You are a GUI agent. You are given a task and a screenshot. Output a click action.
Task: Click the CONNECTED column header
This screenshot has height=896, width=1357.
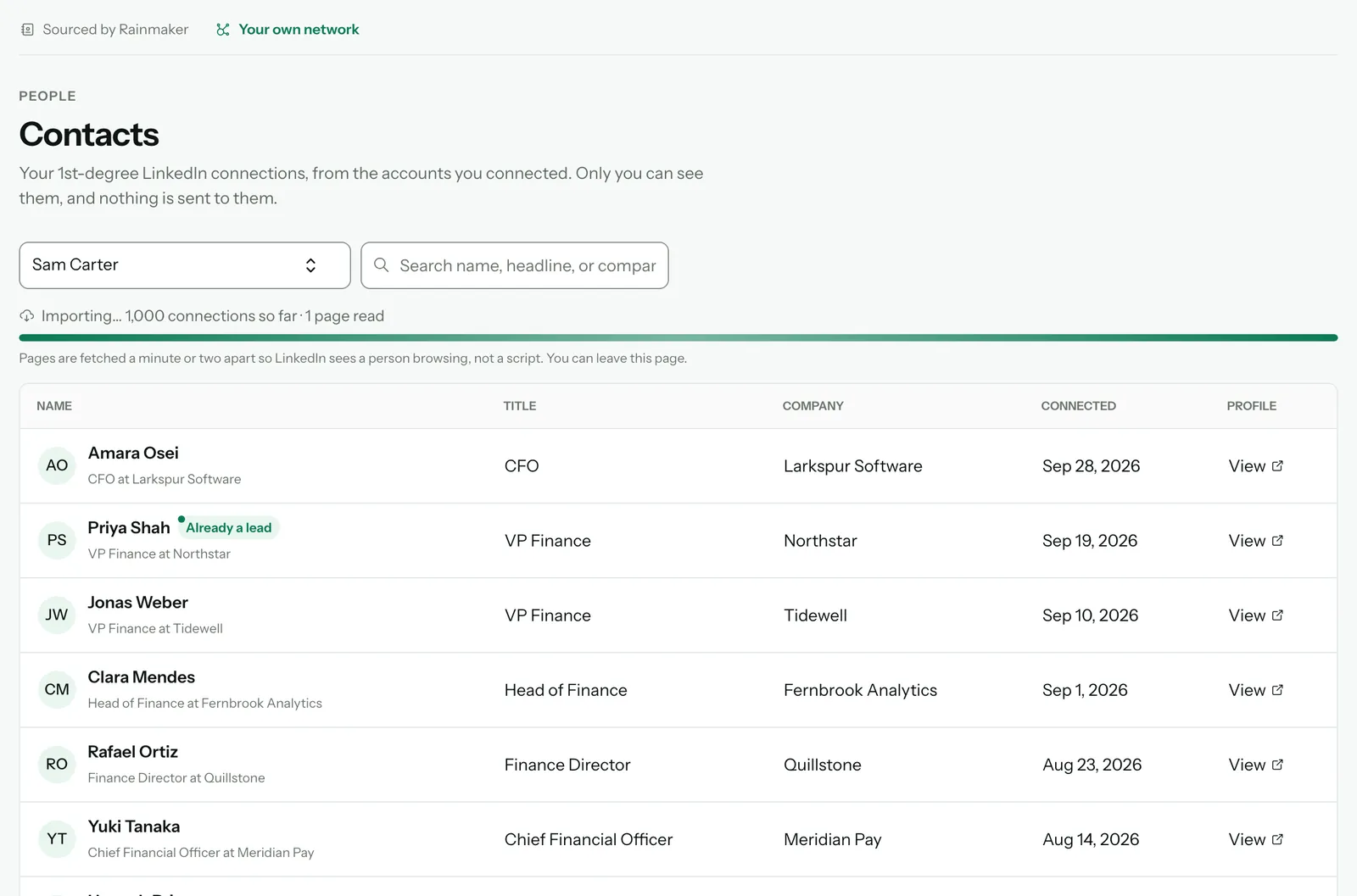point(1078,406)
